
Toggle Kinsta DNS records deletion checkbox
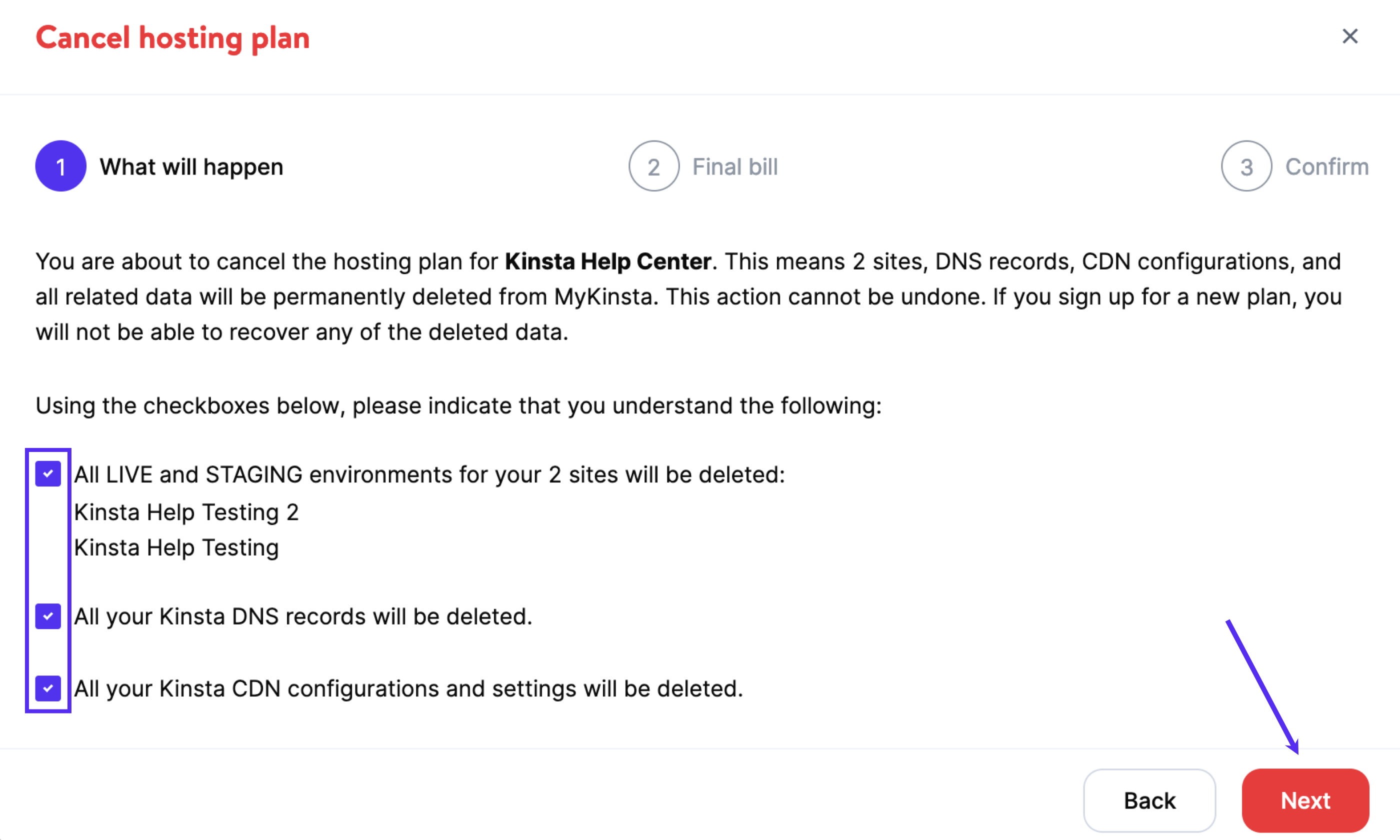point(48,614)
